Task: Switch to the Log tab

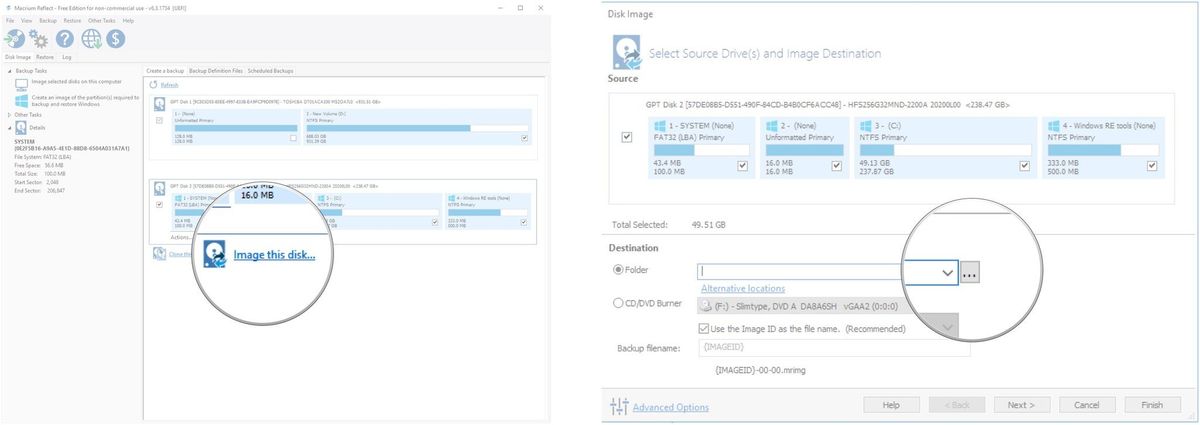Action: click(x=67, y=57)
